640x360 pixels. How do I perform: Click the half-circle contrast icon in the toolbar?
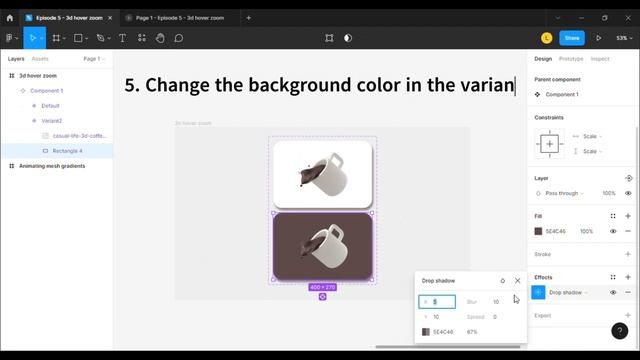point(348,38)
